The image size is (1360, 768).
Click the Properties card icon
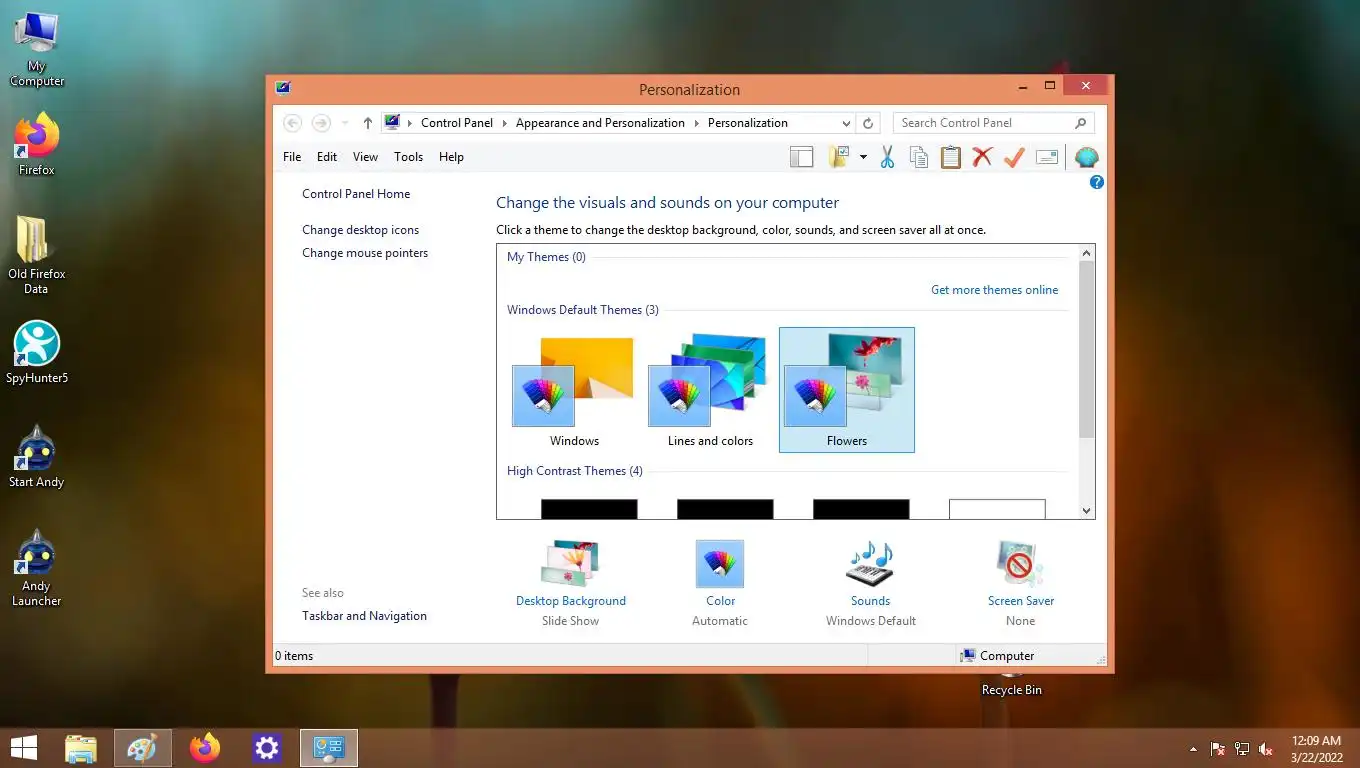(1047, 157)
